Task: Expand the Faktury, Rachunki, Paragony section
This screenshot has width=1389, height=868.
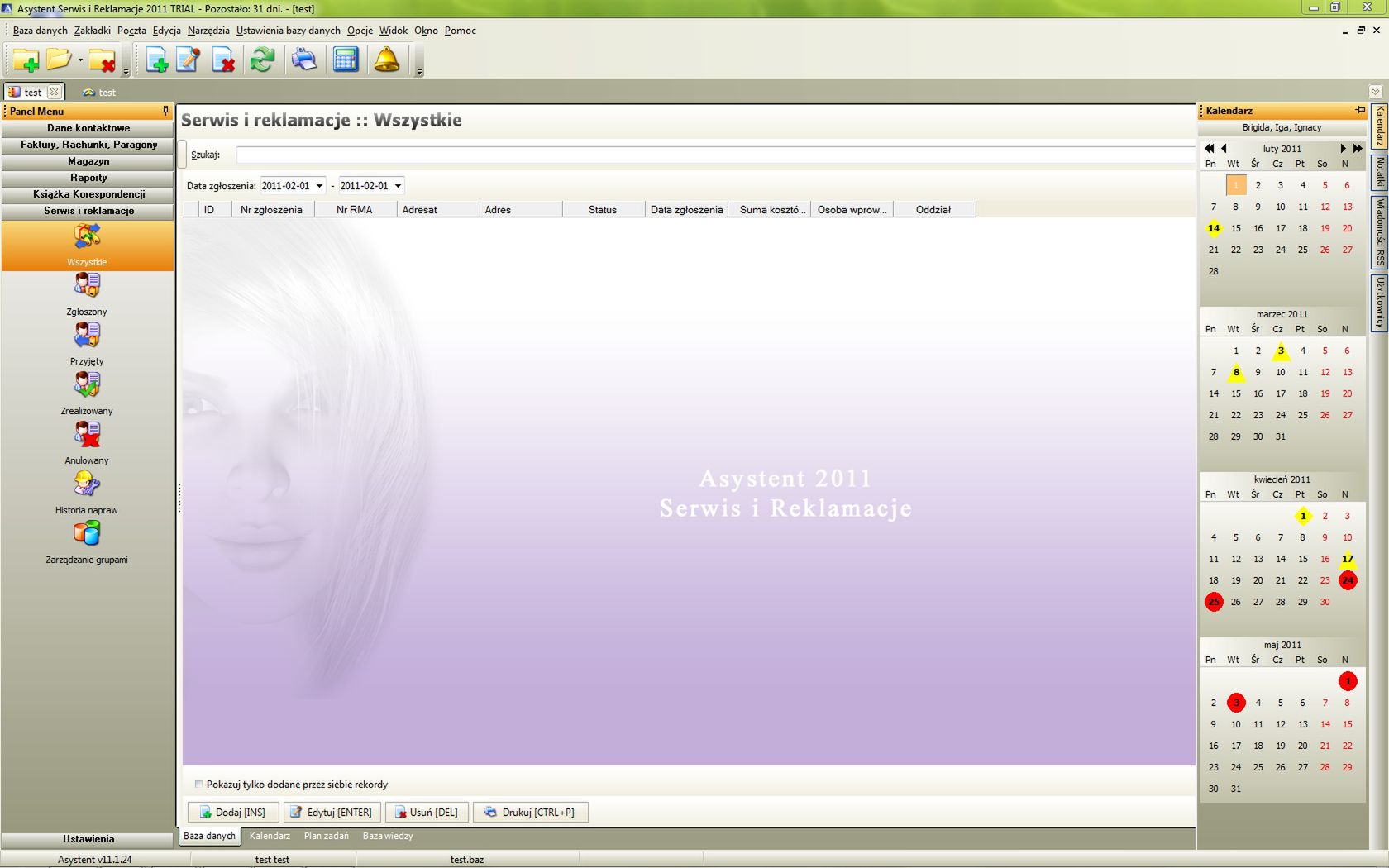Action: pyautogui.click(x=88, y=145)
